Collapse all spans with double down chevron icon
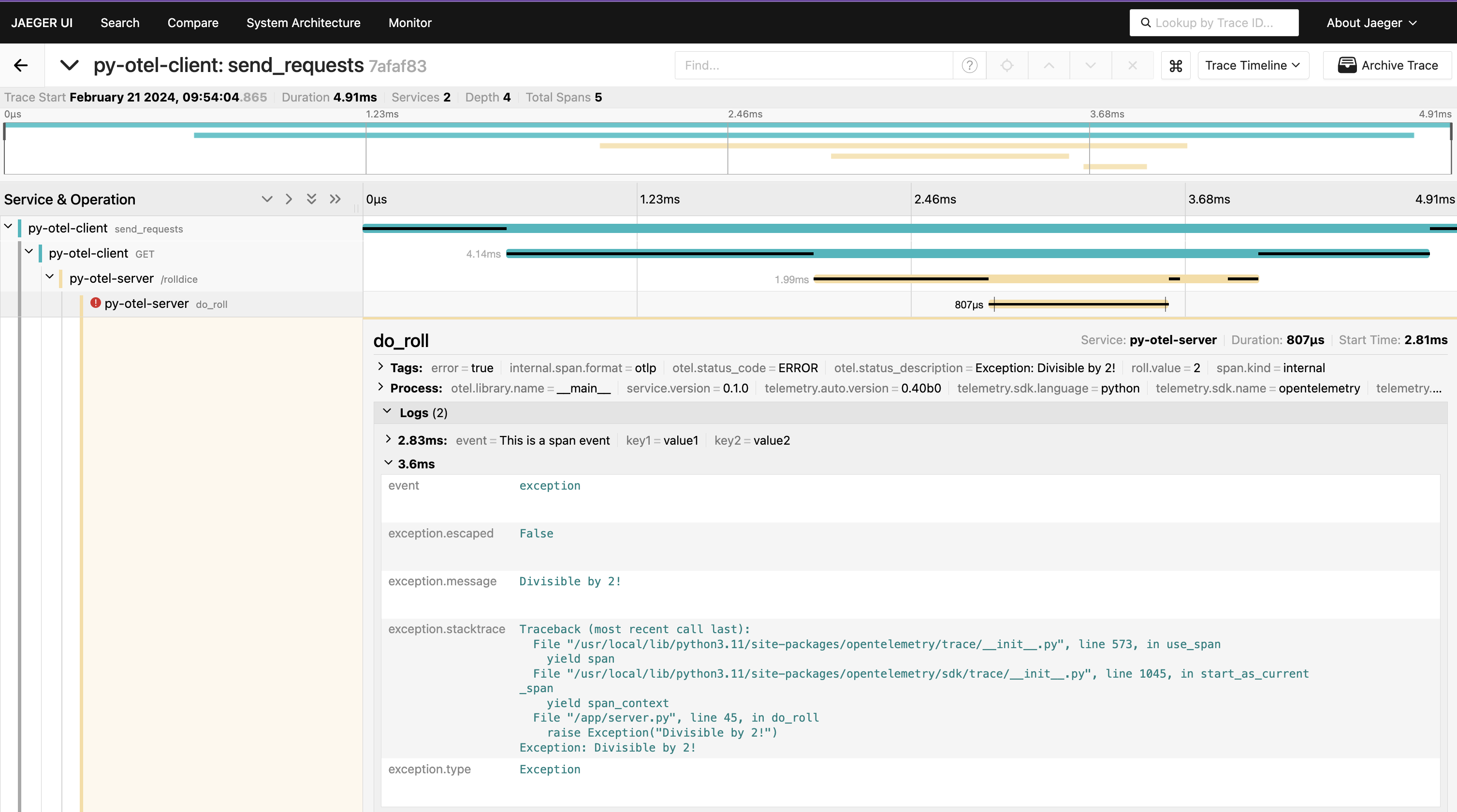 312,199
